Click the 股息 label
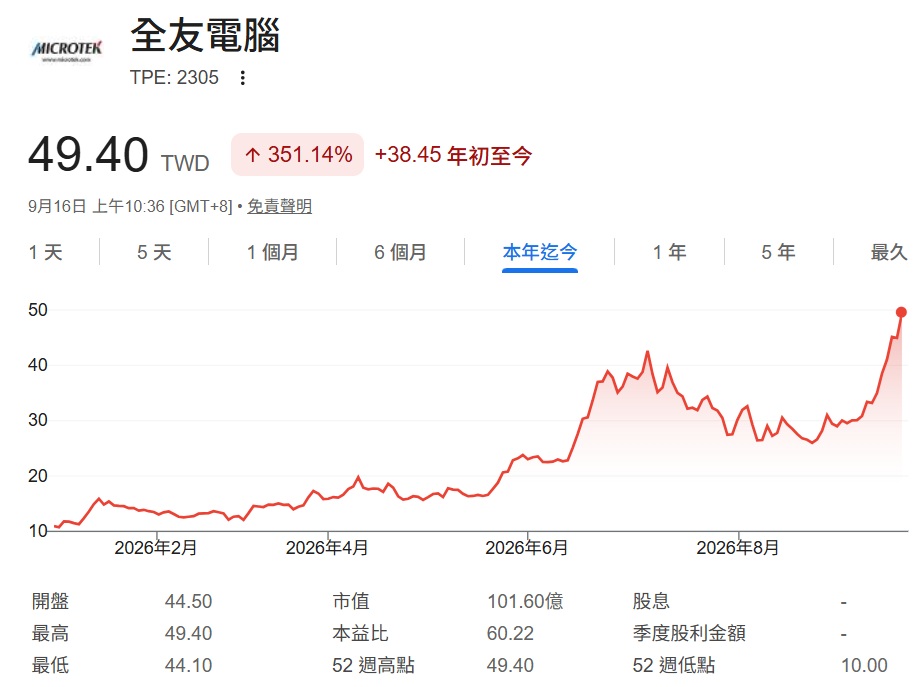 [x=651, y=601]
